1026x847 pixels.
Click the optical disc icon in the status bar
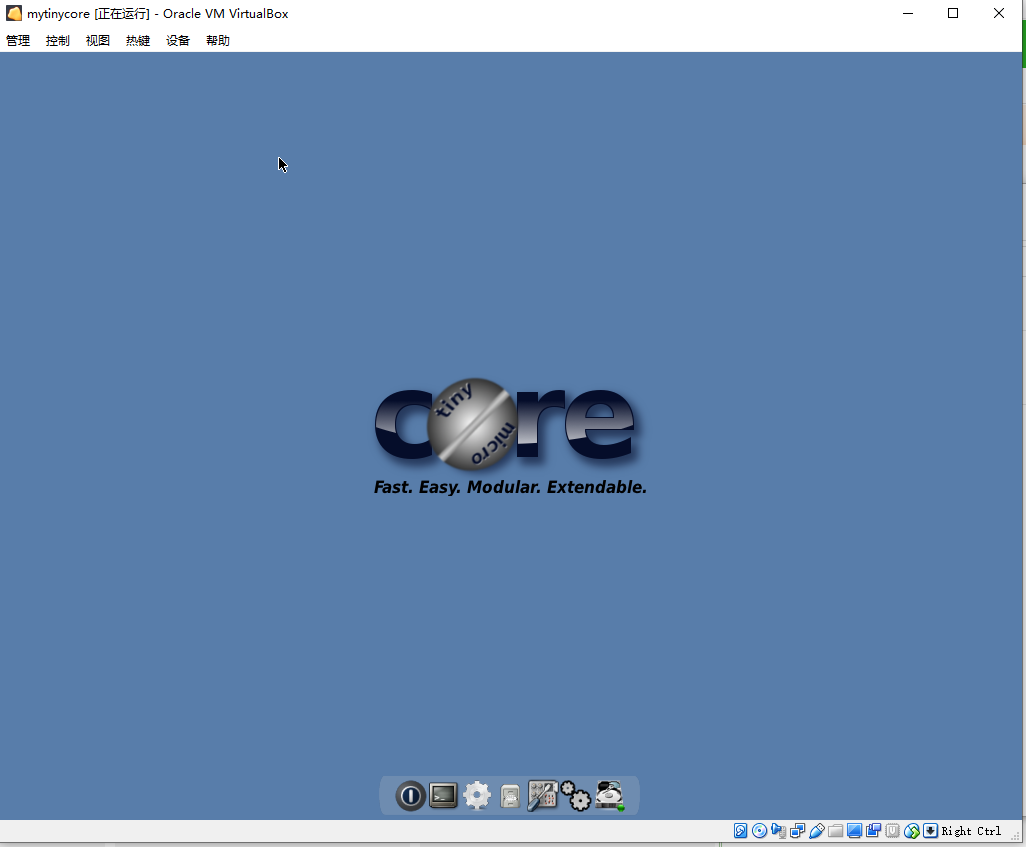coord(759,830)
